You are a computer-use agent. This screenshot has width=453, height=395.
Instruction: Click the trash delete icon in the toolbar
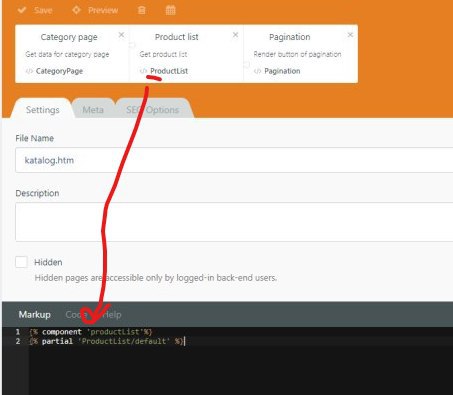(x=142, y=10)
